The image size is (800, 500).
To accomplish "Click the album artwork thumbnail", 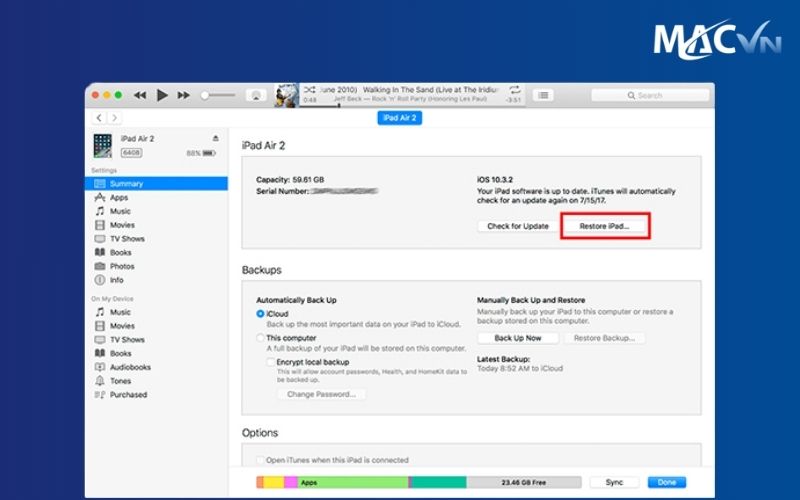I will click(x=286, y=95).
